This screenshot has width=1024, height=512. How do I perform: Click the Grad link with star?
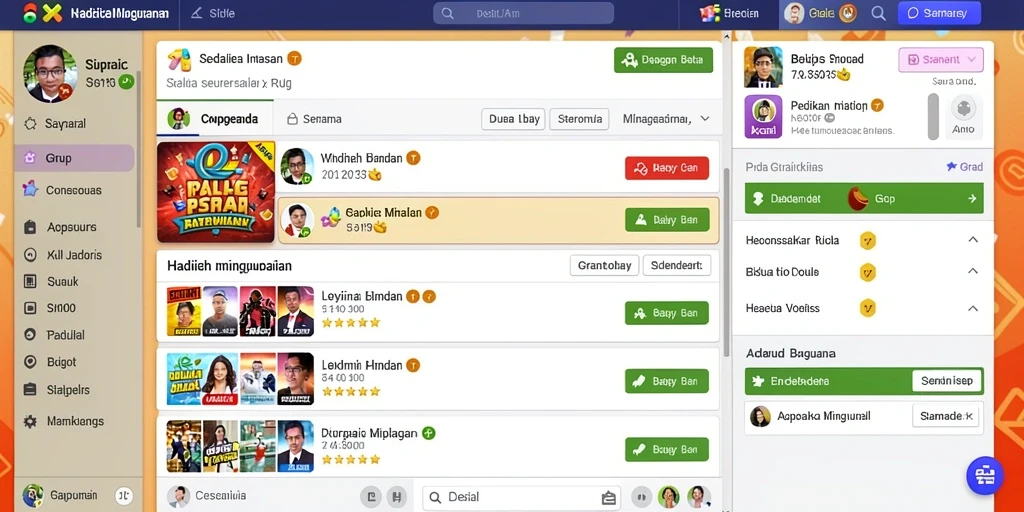tap(965, 167)
